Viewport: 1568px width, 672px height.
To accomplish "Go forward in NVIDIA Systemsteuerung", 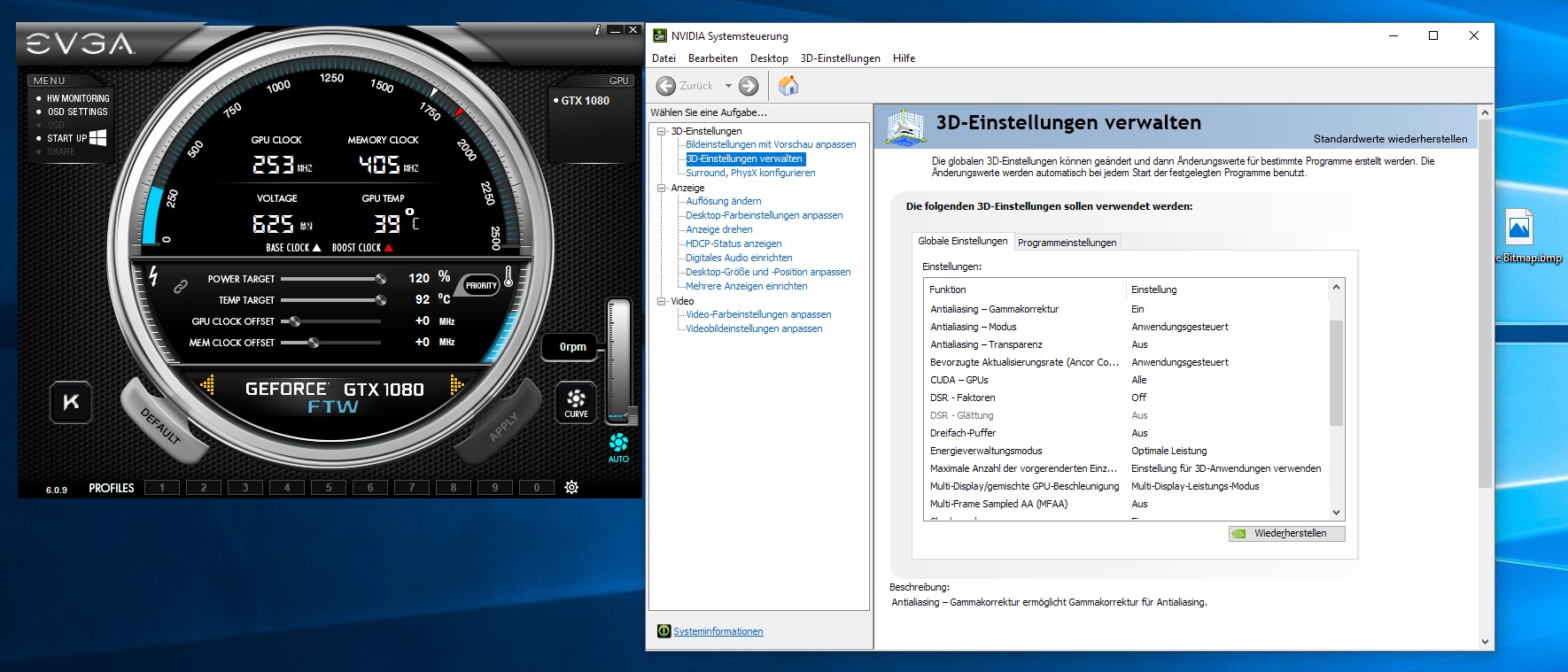I will tap(749, 86).
